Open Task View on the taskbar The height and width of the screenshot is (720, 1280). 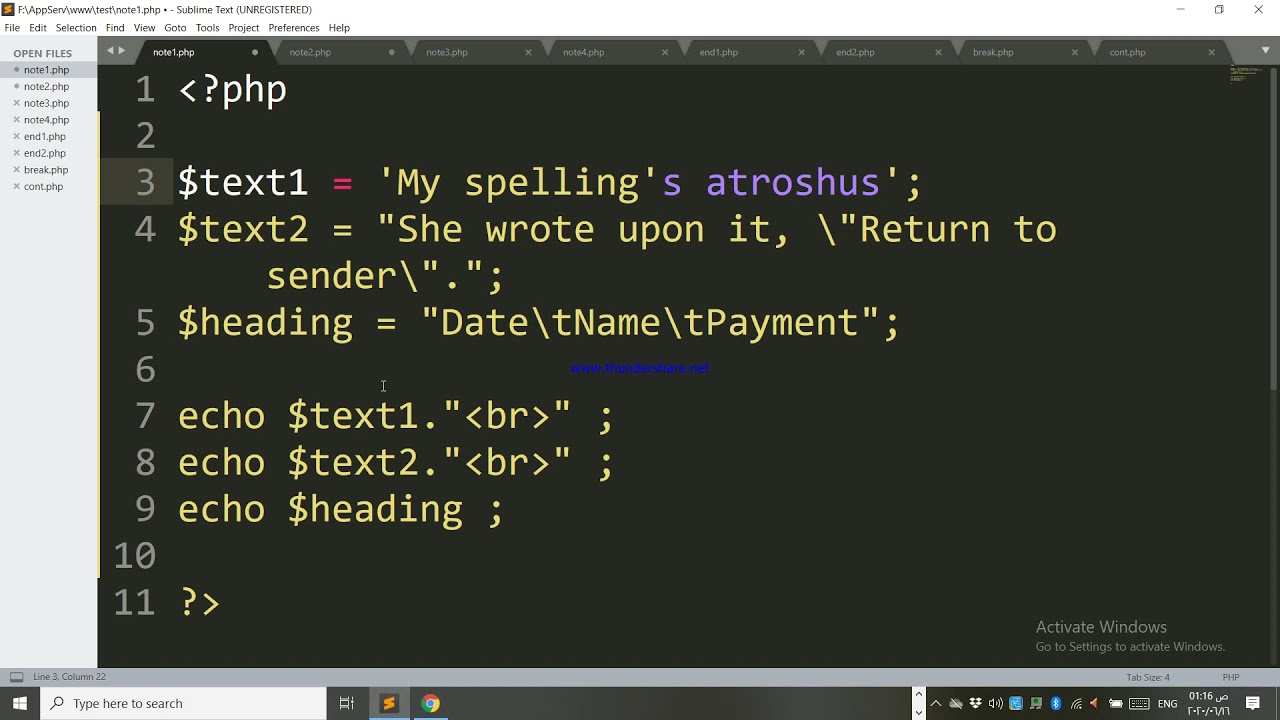click(347, 703)
